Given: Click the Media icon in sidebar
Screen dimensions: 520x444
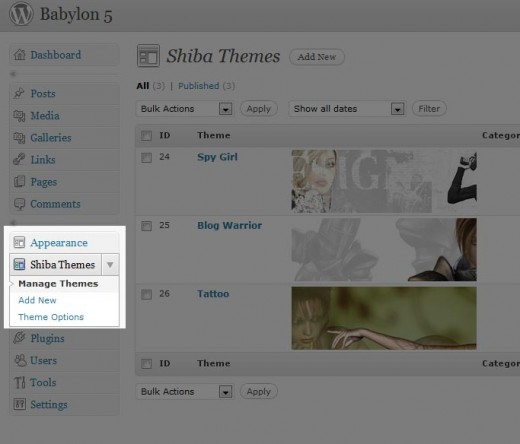Looking at the screenshot, I should pos(19,116).
